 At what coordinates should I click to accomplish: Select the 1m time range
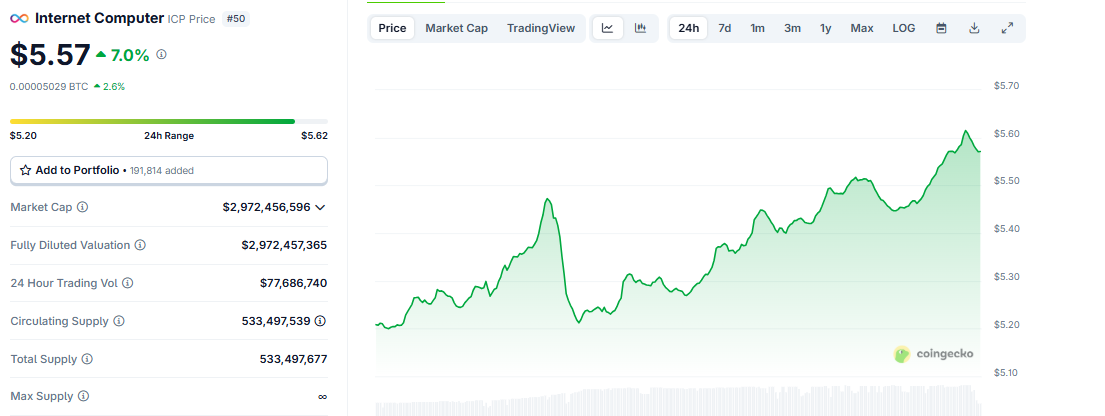[x=758, y=28]
